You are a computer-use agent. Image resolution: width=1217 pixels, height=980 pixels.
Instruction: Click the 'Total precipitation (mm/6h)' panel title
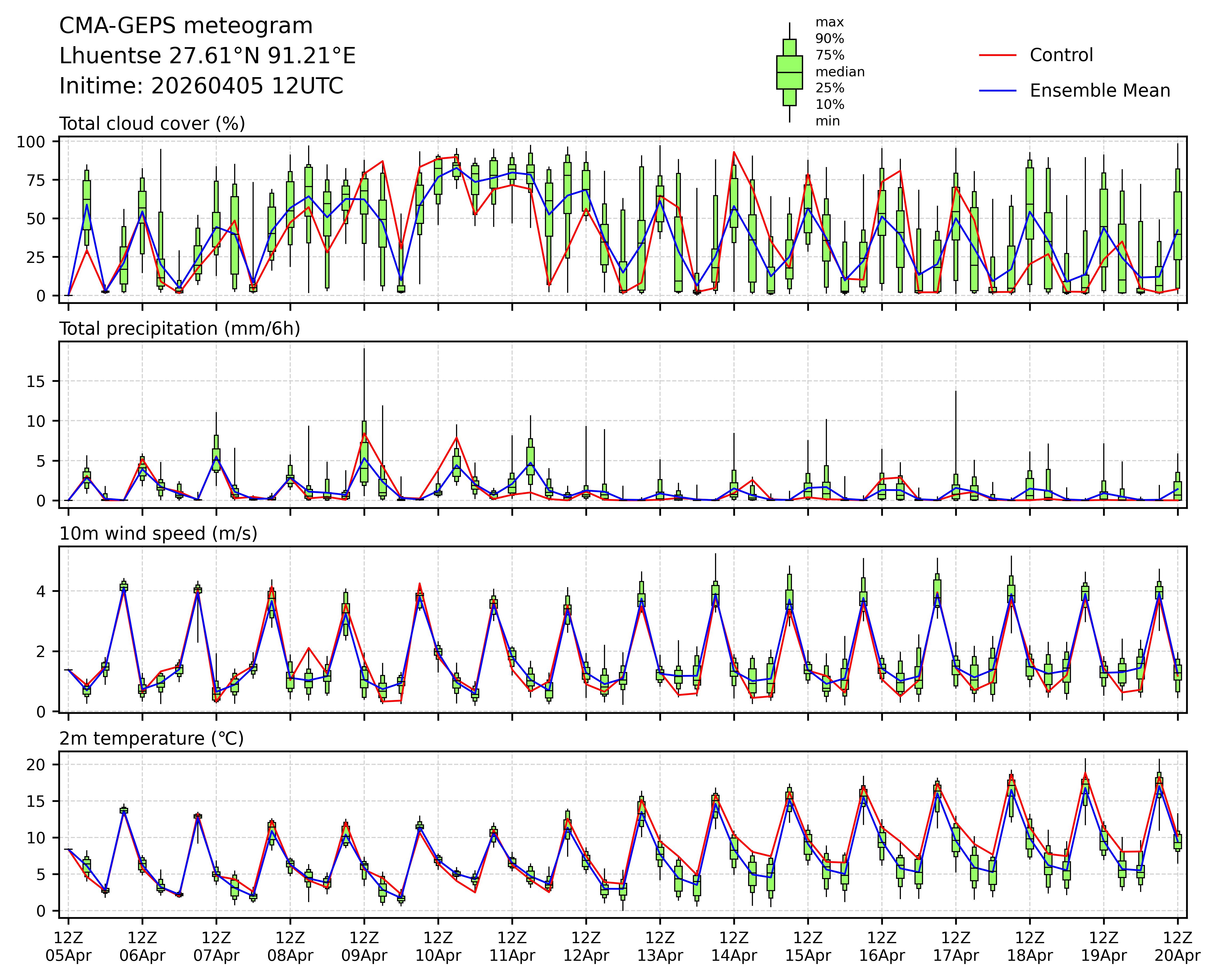(180, 329)
